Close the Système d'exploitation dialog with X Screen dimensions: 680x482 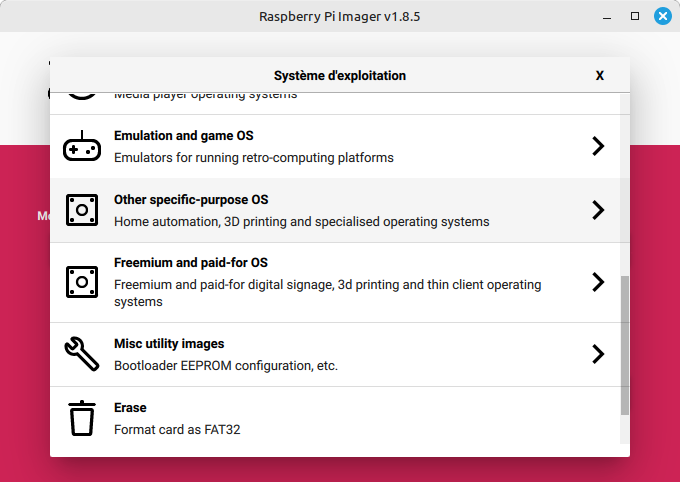[x=599, y=75]
